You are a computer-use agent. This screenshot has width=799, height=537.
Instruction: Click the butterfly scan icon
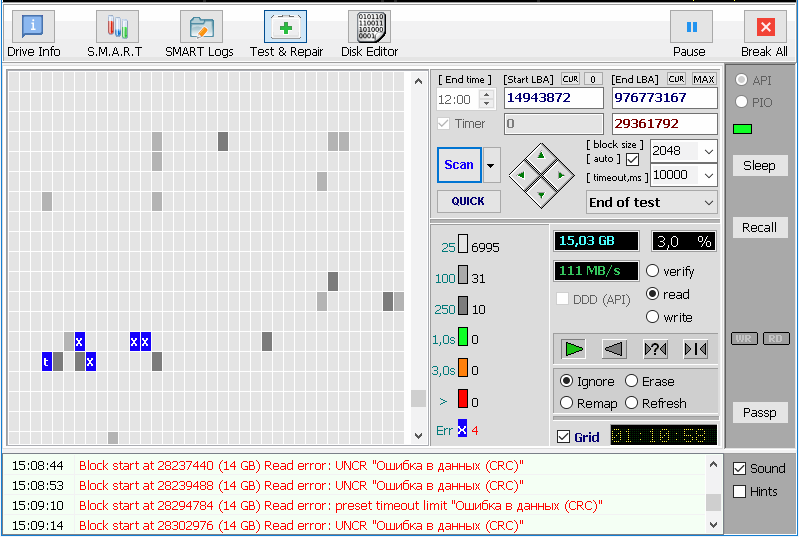click(696, 349)
